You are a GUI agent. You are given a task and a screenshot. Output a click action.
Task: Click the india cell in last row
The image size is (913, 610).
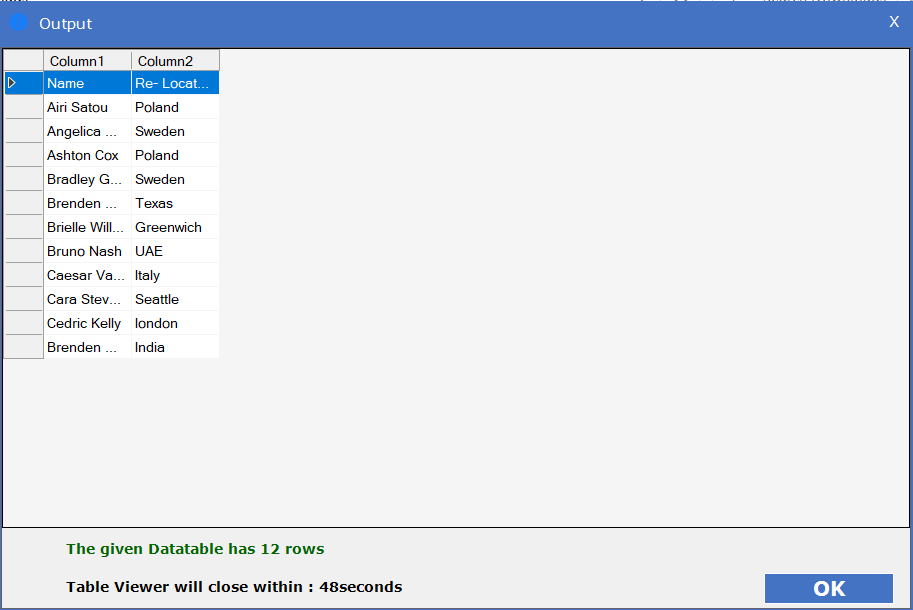coord(175,347)
